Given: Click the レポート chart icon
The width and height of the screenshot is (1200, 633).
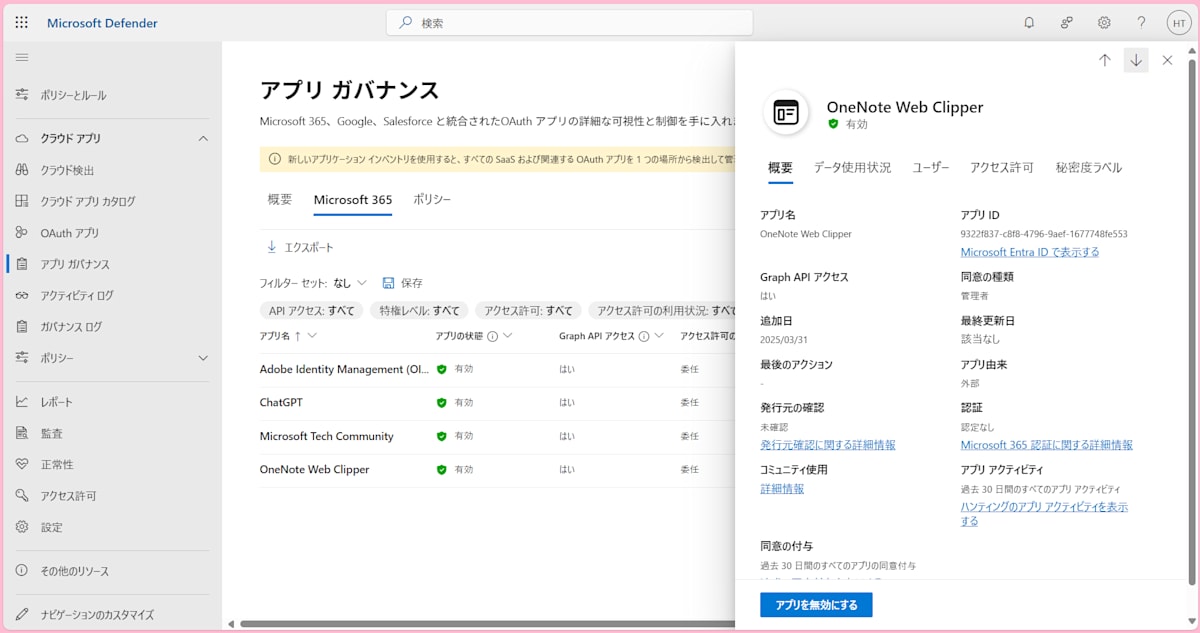Looking at the screenshot, I should point(22,402).
